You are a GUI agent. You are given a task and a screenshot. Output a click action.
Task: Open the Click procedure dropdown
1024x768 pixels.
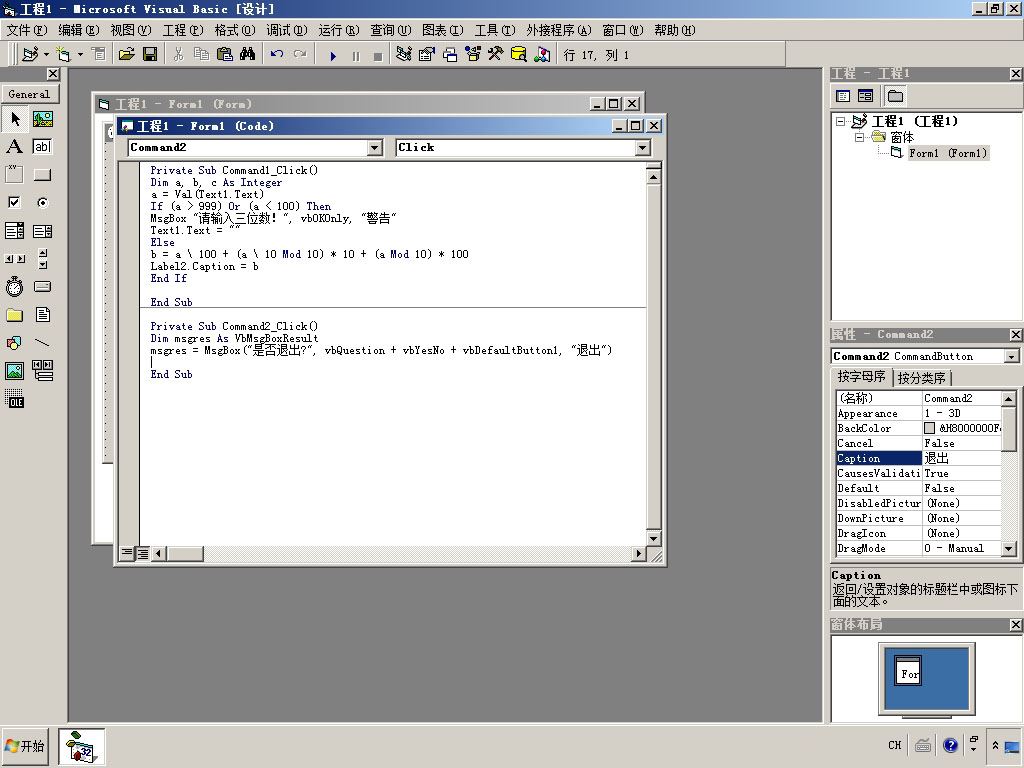click(643, 148)
